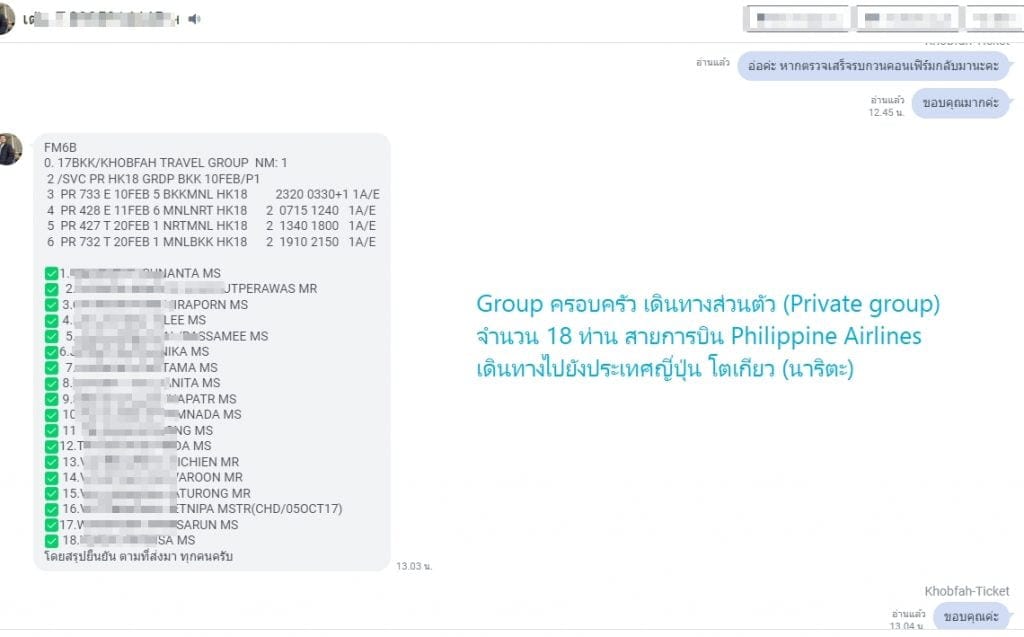Image resolution: width=1024 pixels, height=637 pixels.
Task: Click the '12.45 น.' message timestamp
Action: [886, 112]
